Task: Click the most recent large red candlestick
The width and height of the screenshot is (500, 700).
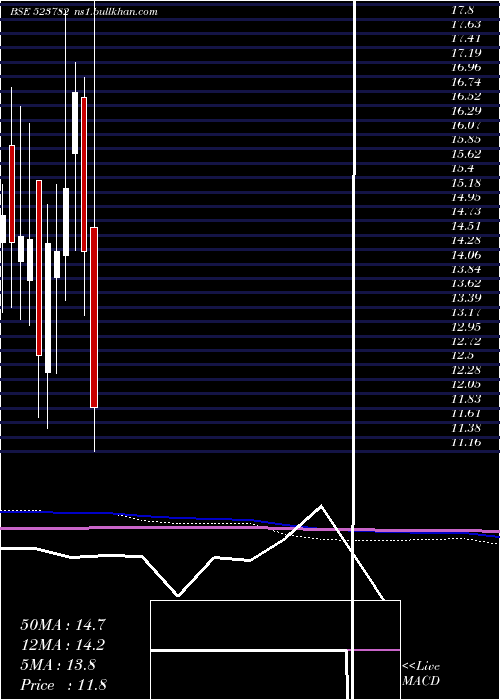Action: coord(94,317)
